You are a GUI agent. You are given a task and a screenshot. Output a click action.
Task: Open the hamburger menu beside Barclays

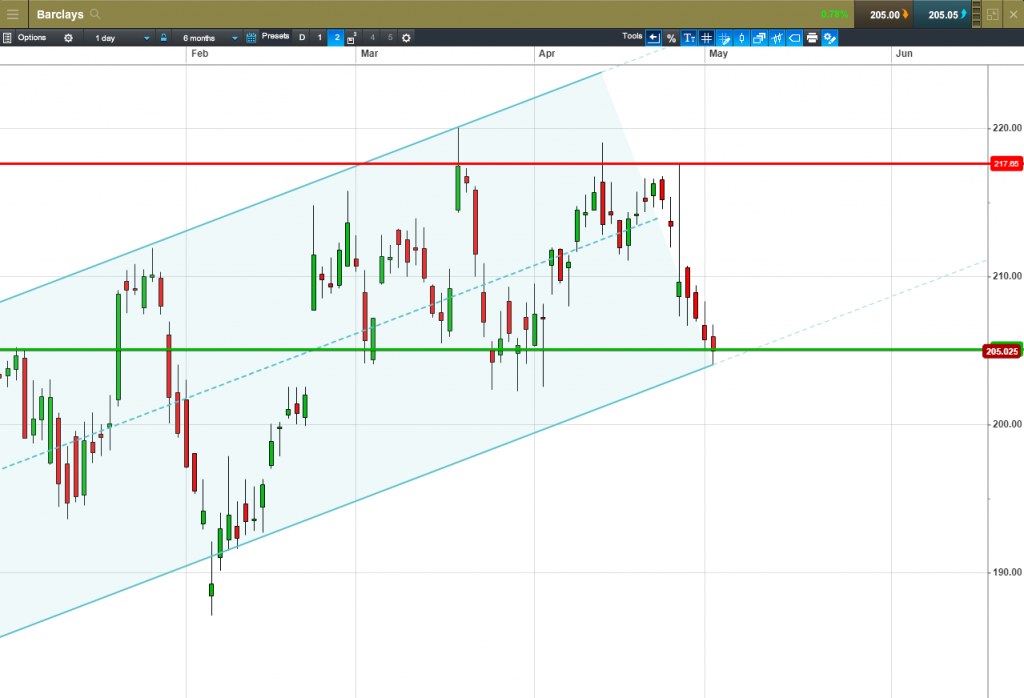[13, 14]
